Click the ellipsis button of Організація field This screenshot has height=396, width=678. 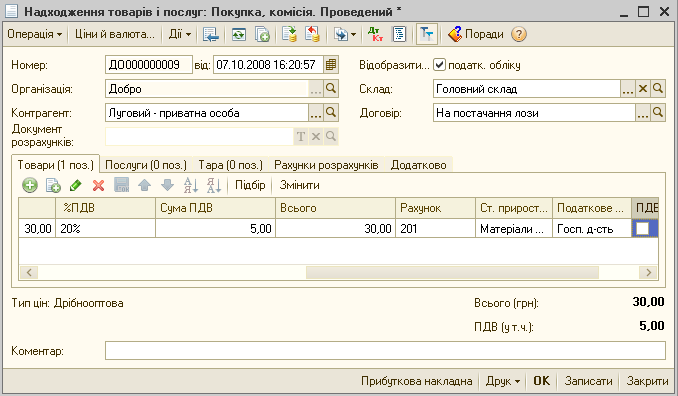click(316, 89)
